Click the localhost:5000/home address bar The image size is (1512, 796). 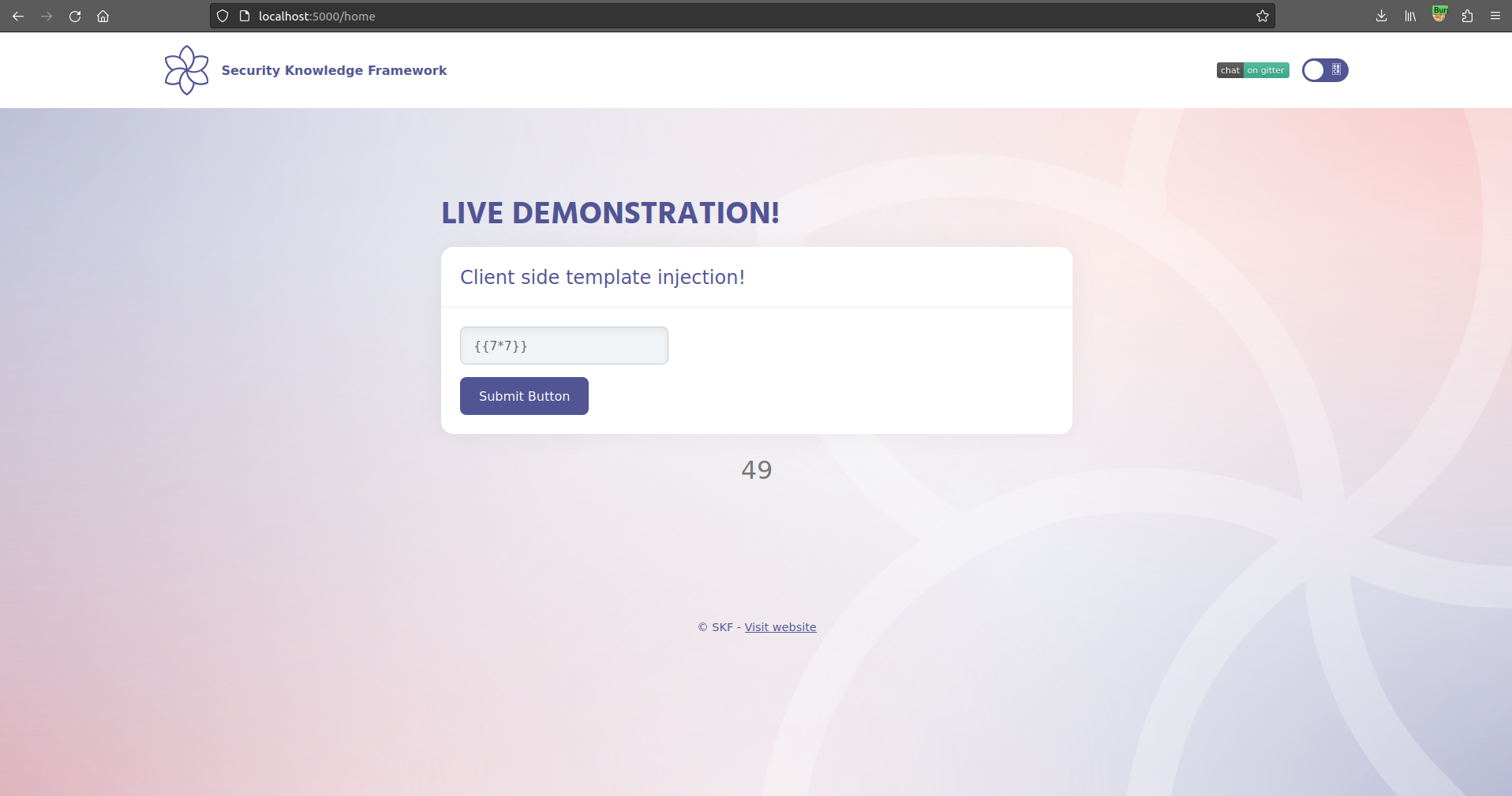(x=742, y=16)
